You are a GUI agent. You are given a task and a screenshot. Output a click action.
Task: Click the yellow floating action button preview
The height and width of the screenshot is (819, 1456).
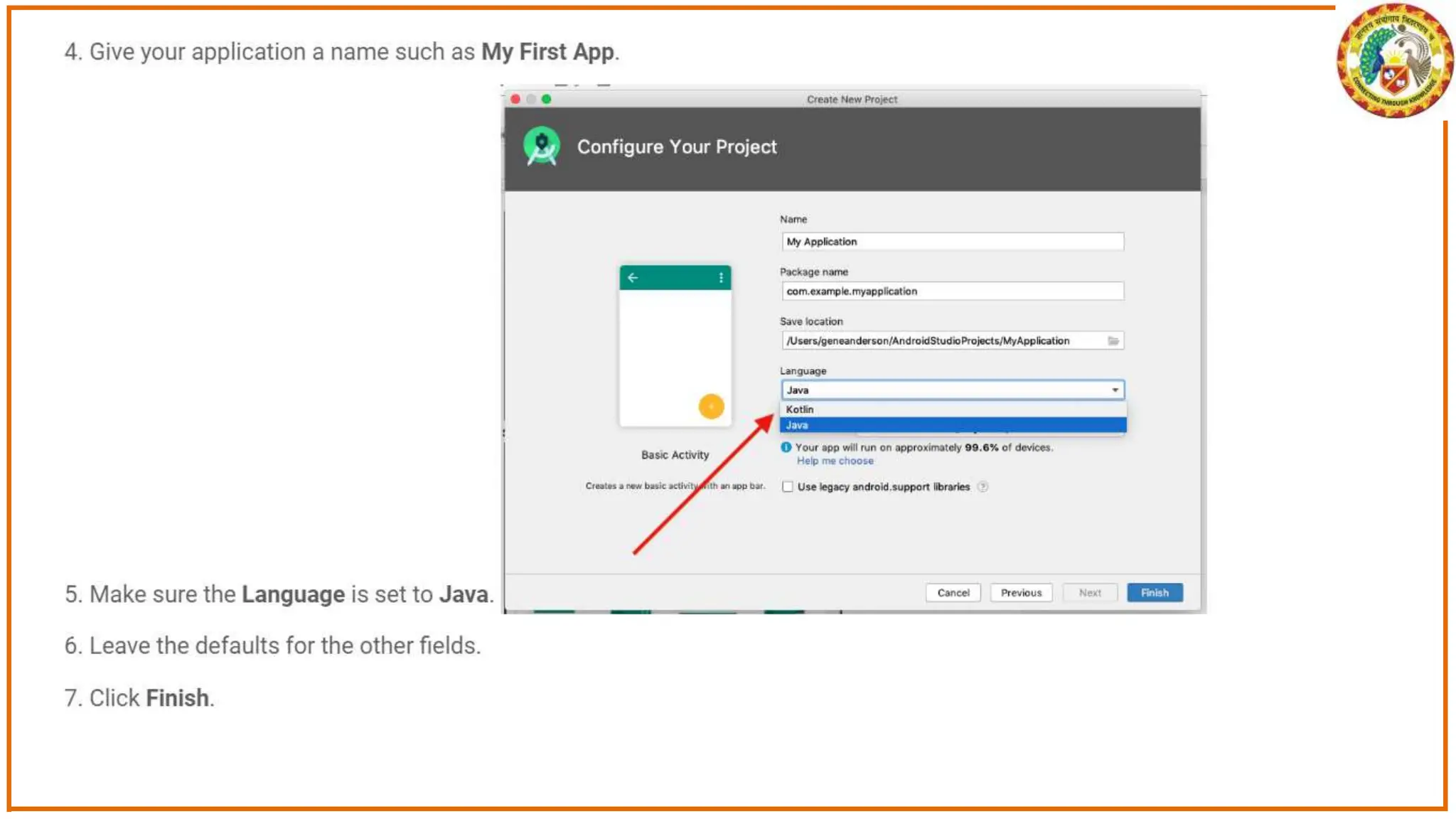711,407
